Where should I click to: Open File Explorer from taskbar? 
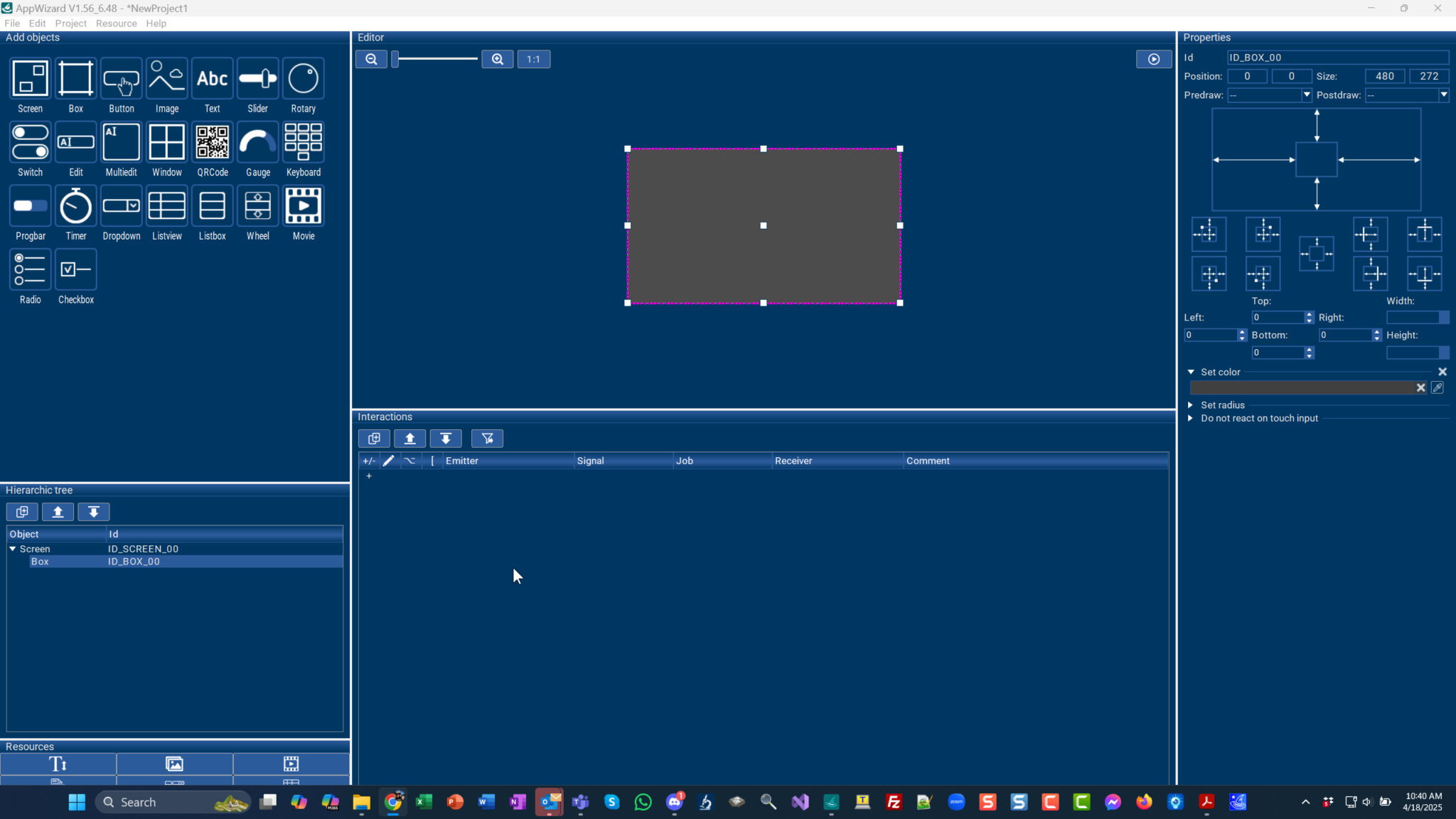[x=362, y=802]
